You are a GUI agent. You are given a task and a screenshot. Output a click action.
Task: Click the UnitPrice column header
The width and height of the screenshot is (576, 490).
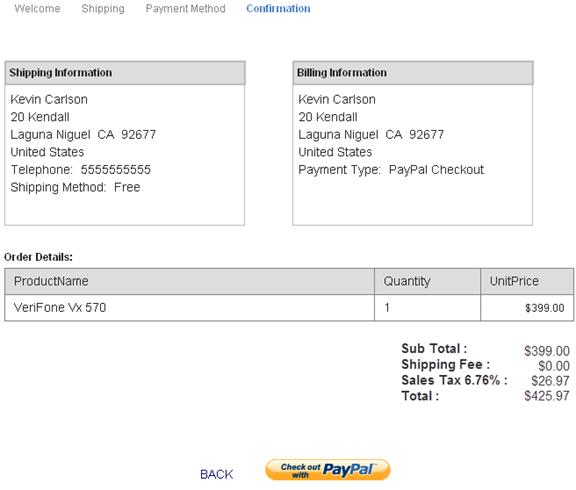tap(527, 281)
